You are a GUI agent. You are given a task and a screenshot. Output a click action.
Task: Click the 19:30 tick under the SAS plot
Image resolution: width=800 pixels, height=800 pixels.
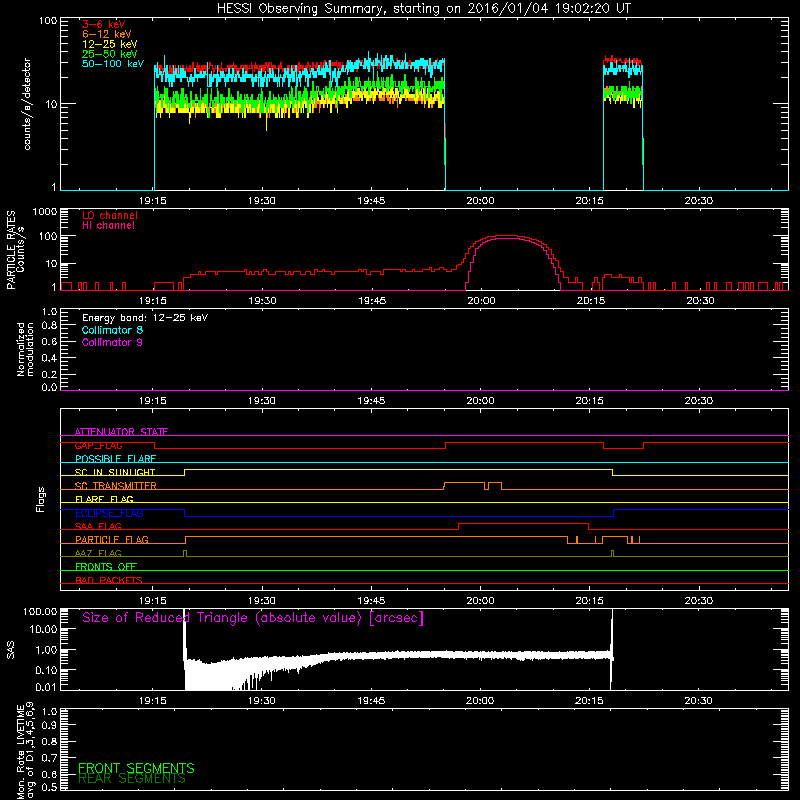tap(262, 701)
